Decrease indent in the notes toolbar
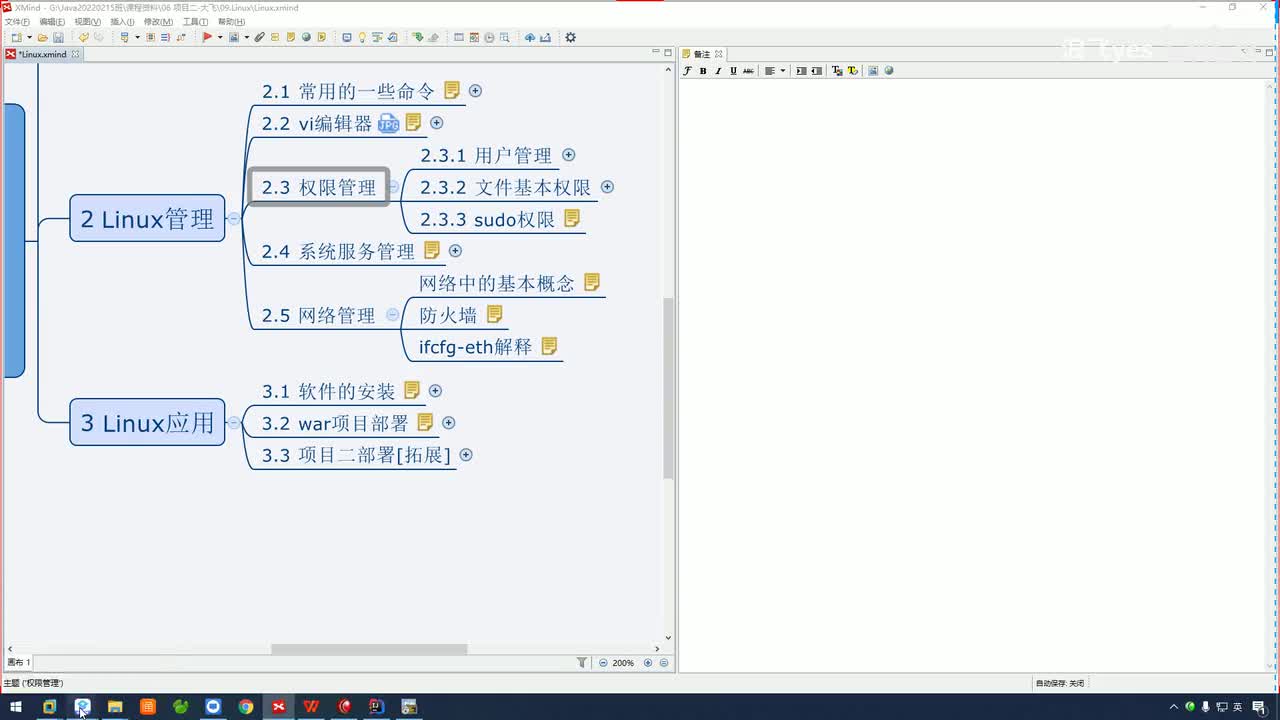Viewport: 1280px width, 720px height. tap(817, 71)
